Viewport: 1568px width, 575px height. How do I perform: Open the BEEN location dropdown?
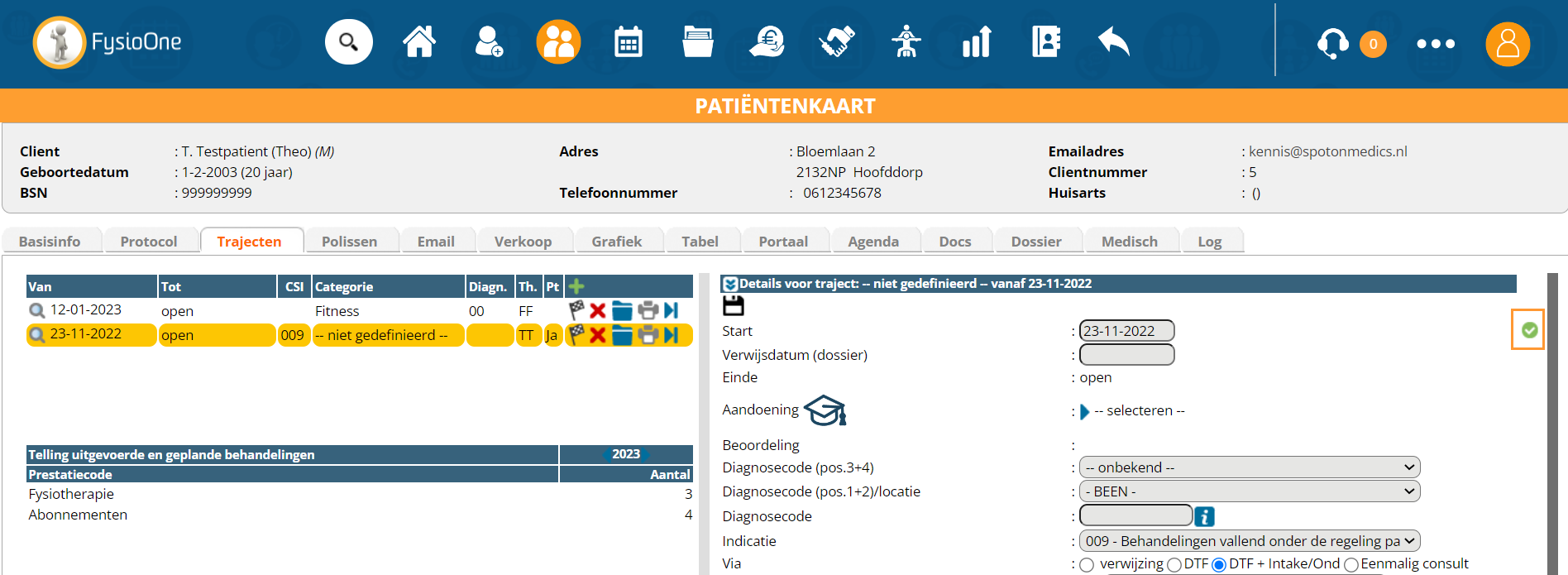pos(1249,491)
